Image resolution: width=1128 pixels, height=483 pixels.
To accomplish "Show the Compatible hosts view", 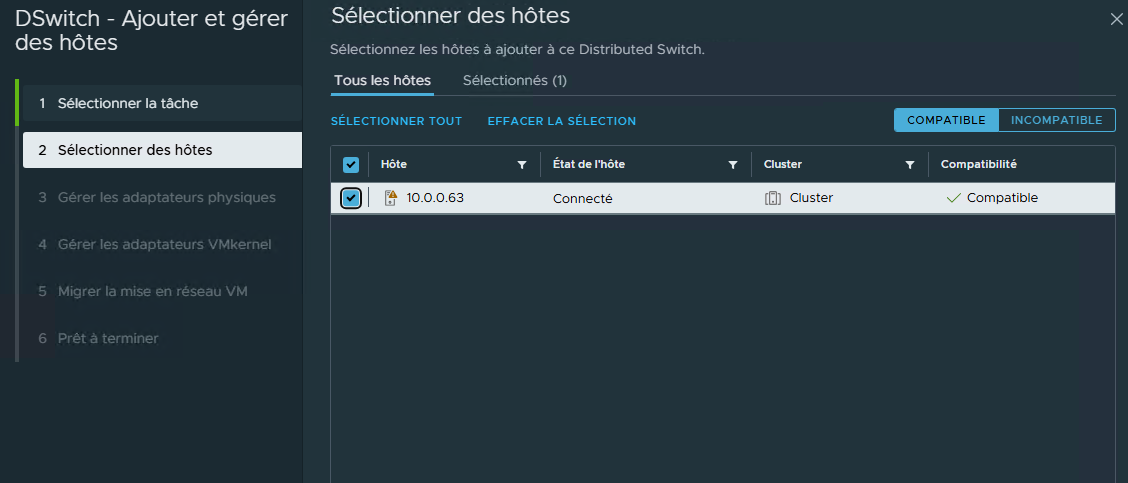I will click(x=946, y=120).
